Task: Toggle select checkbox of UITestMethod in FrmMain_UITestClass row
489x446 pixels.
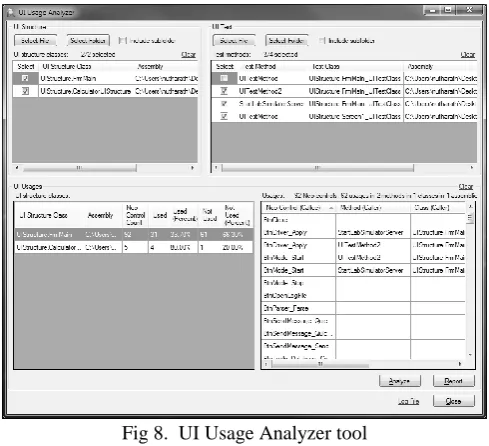Action: pyautogui.click(x=224, y=78)
